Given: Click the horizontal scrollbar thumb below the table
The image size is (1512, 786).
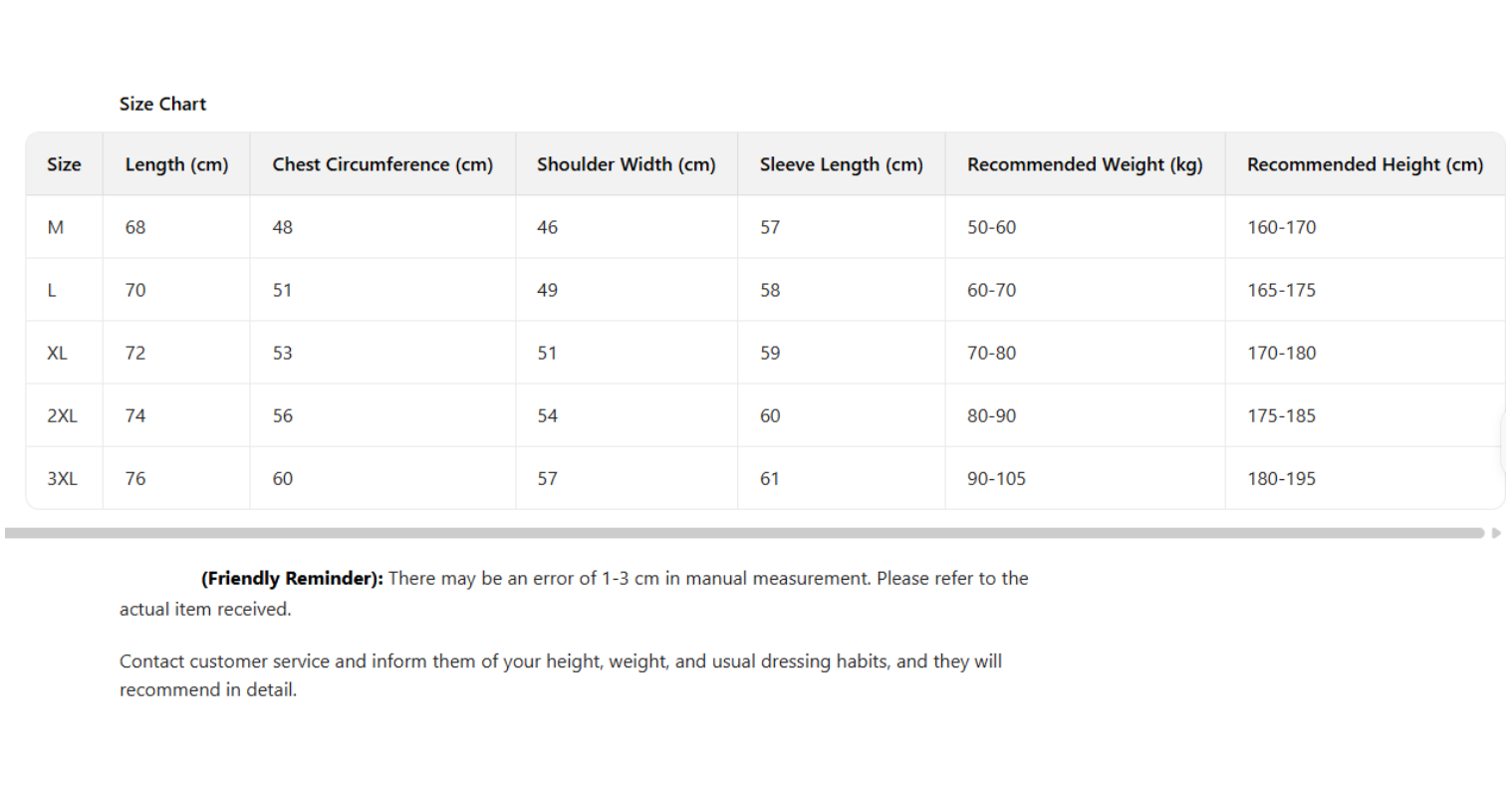Looking at the screenshot, I should click(x=743, y=533).
